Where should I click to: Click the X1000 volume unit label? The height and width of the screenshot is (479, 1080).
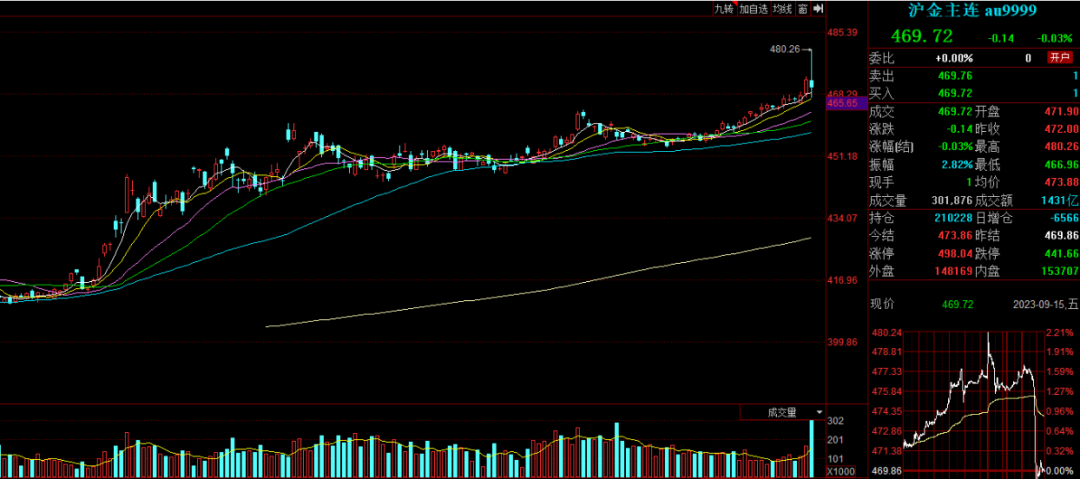point(840,473)
